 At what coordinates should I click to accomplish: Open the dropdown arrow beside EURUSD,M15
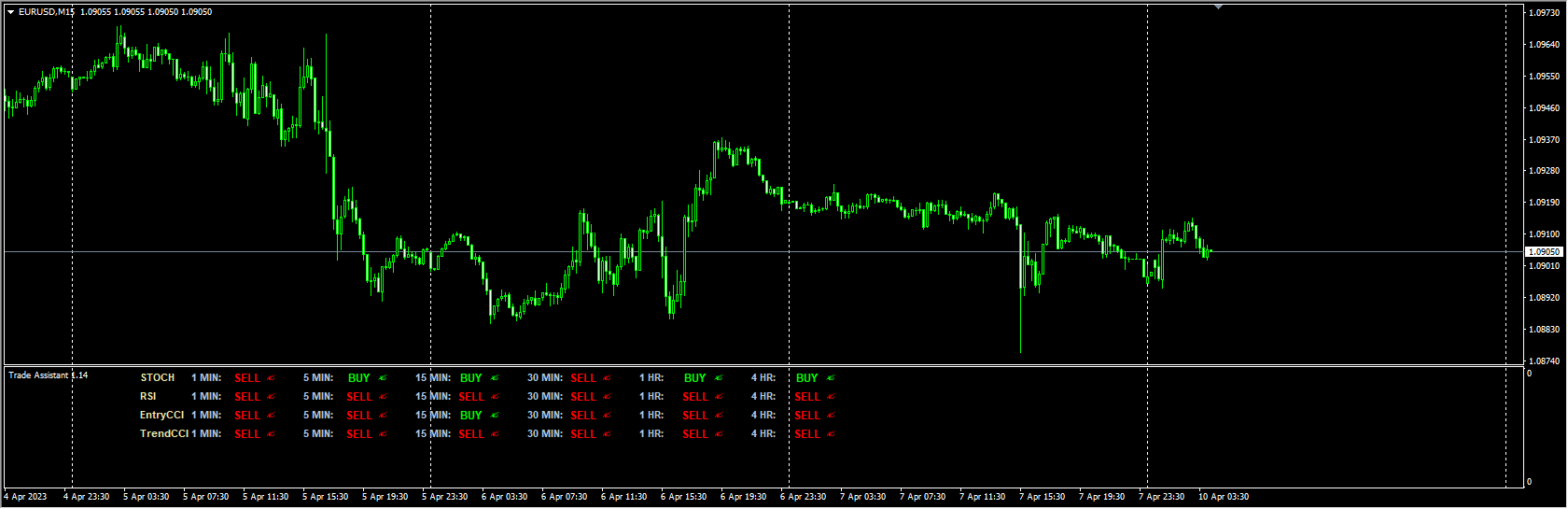pos(10,12)
